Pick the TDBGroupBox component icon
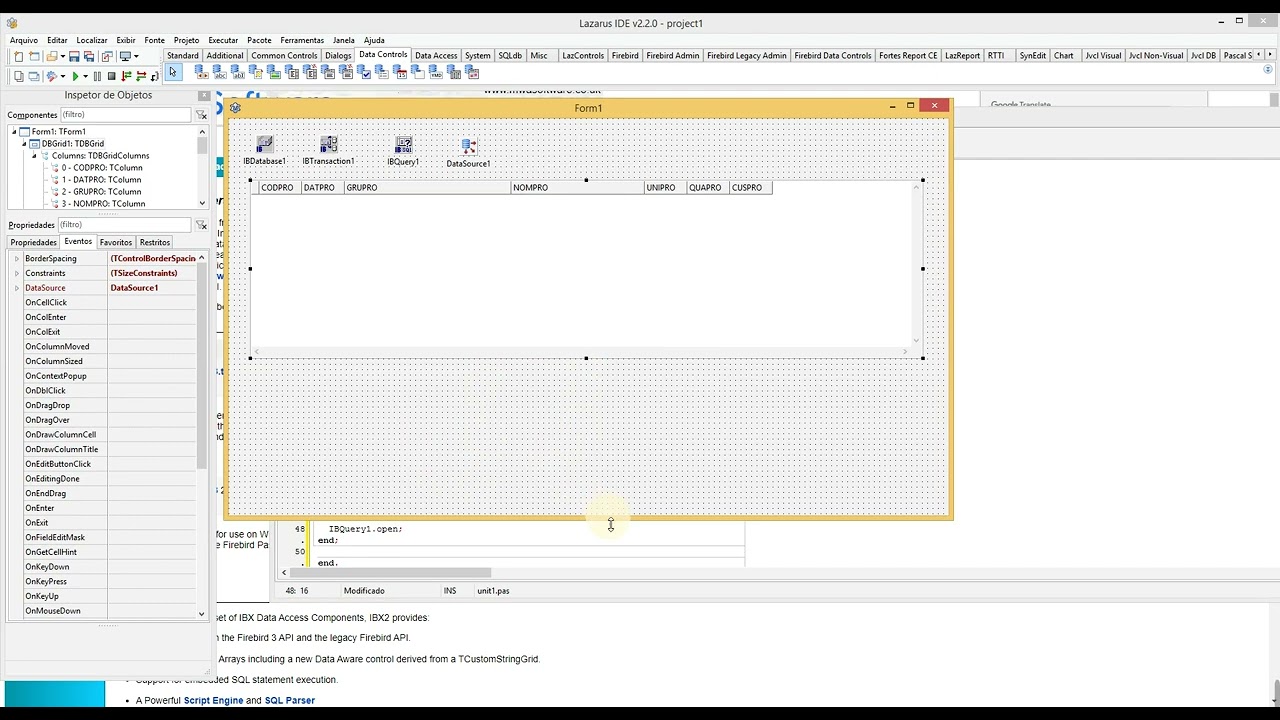 point(418,72)
